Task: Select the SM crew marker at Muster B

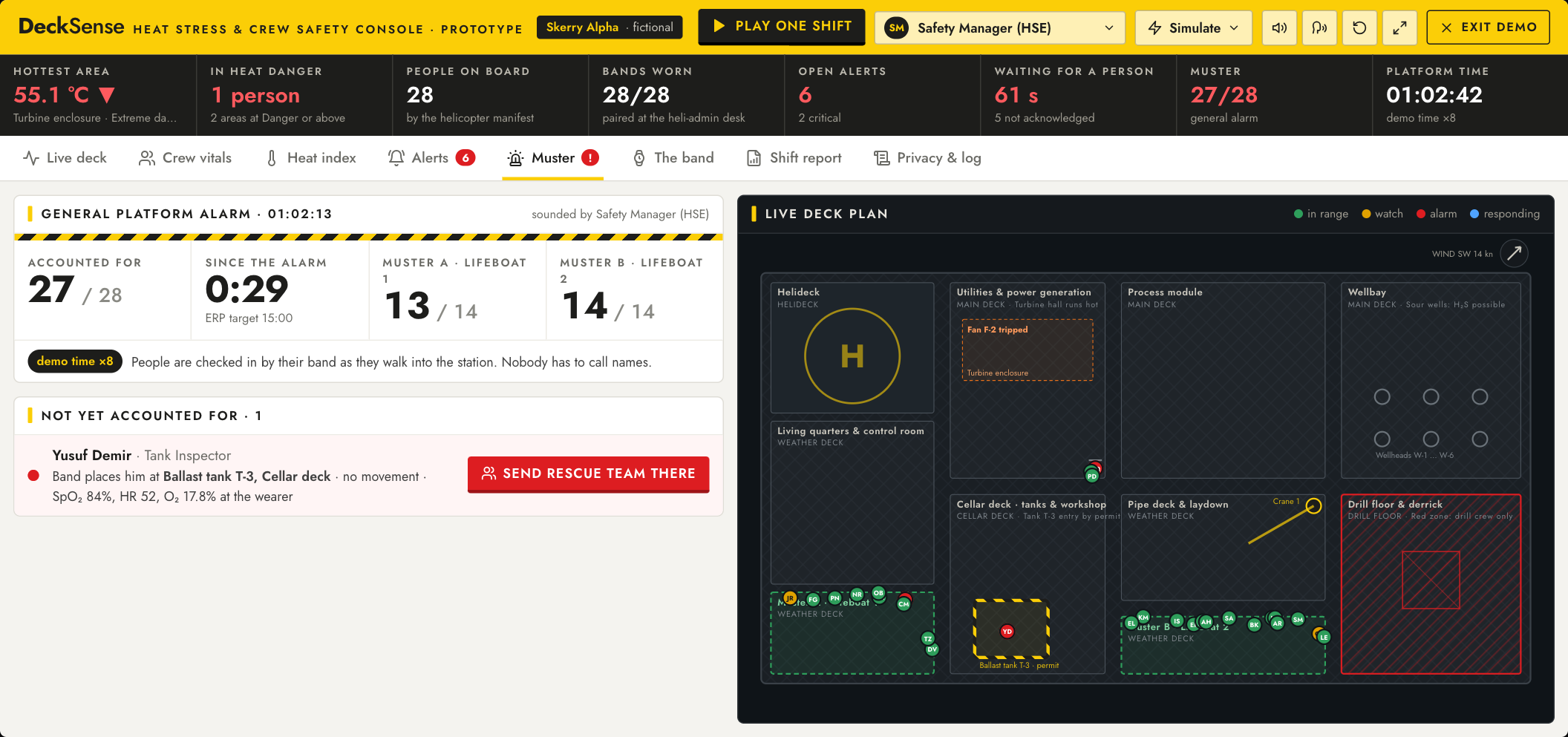Action: tap(1298, 619)
